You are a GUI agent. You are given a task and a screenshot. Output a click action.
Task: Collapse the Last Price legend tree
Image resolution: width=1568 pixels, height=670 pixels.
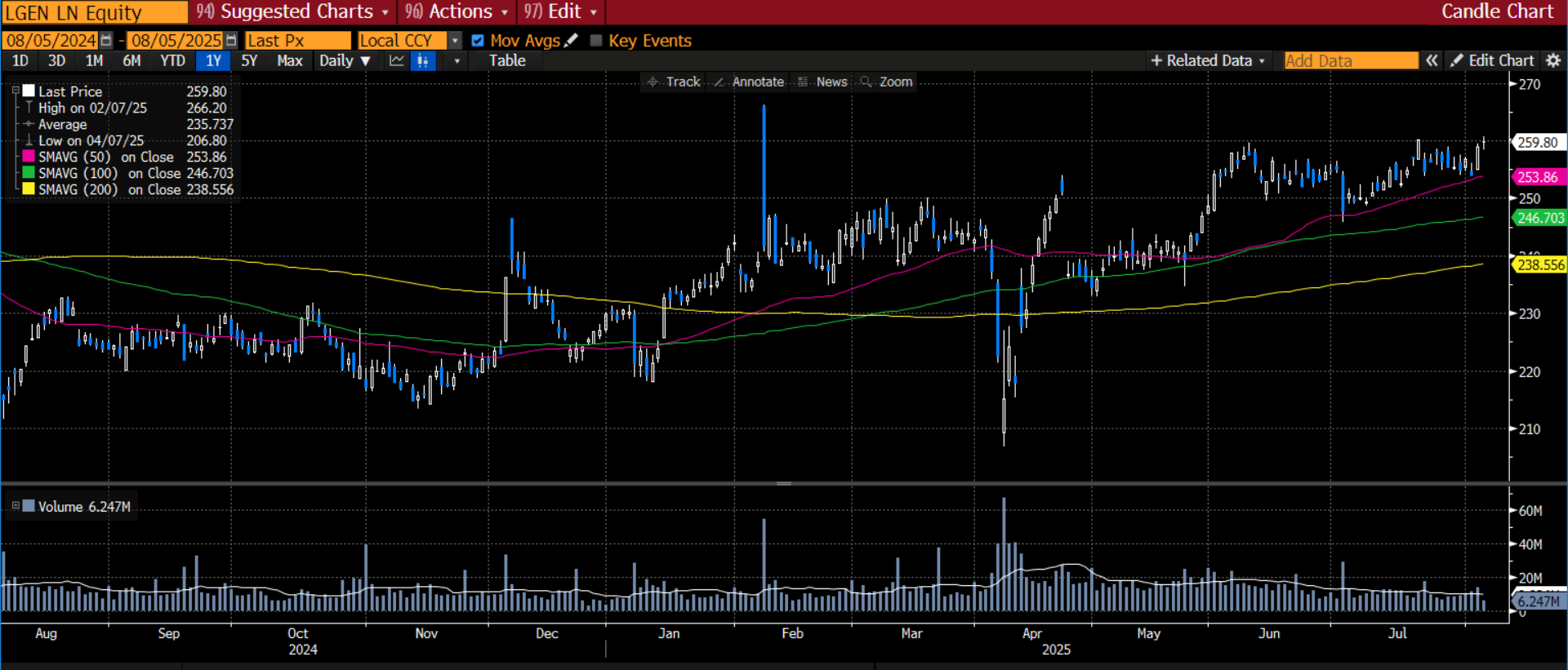16,91
